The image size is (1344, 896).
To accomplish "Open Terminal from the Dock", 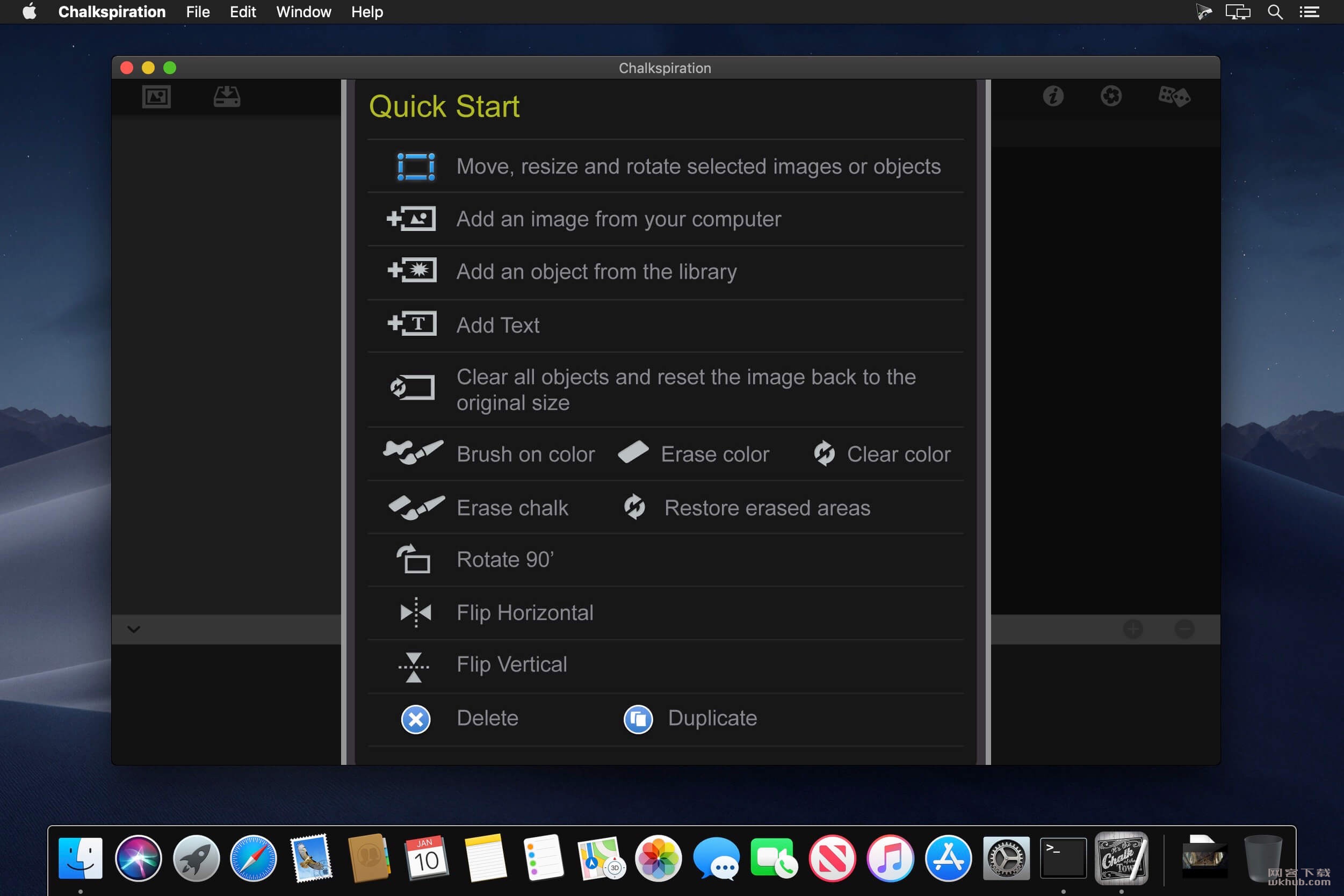I will [x=1063, y=858].
